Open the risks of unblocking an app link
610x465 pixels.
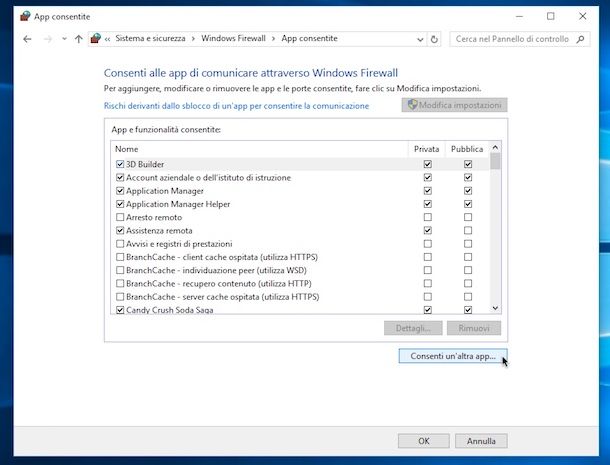(236, 106)
